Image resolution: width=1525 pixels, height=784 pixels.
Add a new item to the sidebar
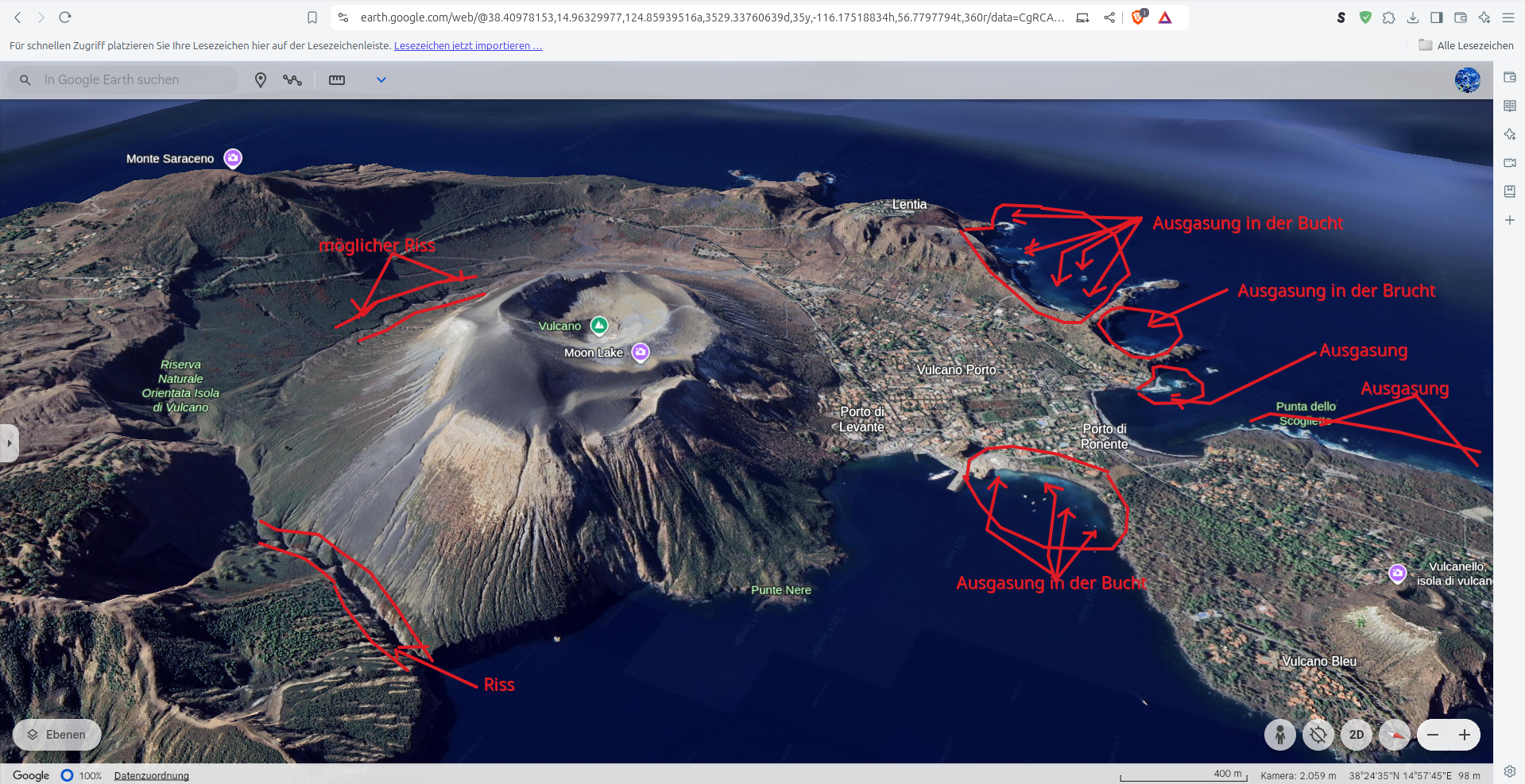1510,220
